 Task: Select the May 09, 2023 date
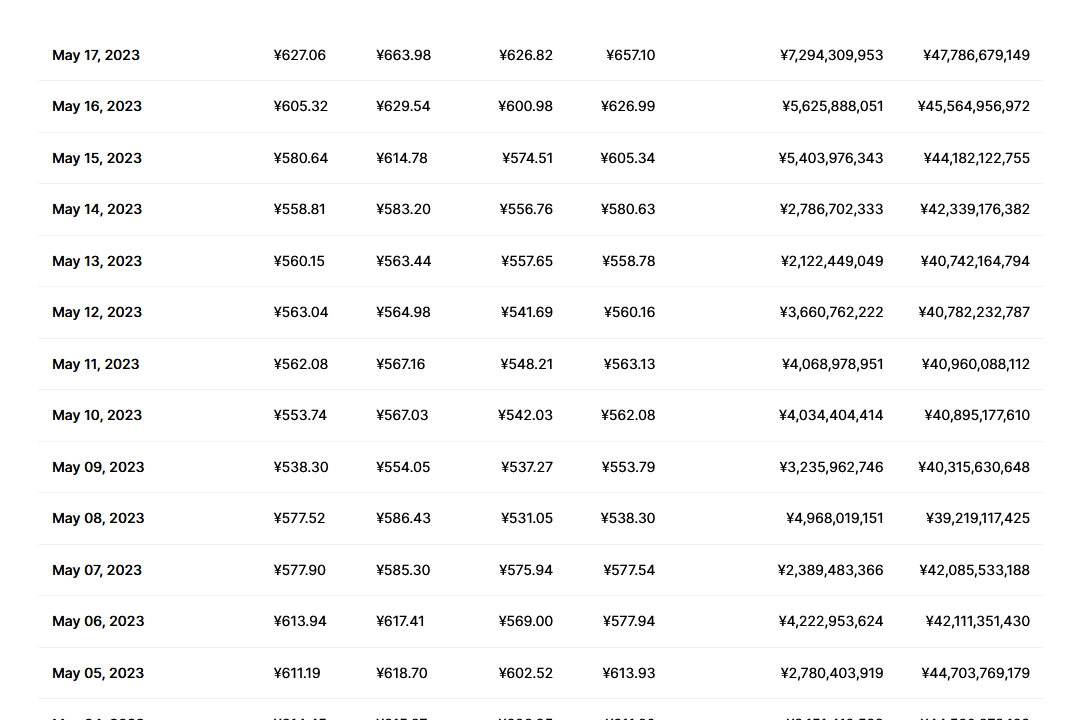[x=98, y=467]
